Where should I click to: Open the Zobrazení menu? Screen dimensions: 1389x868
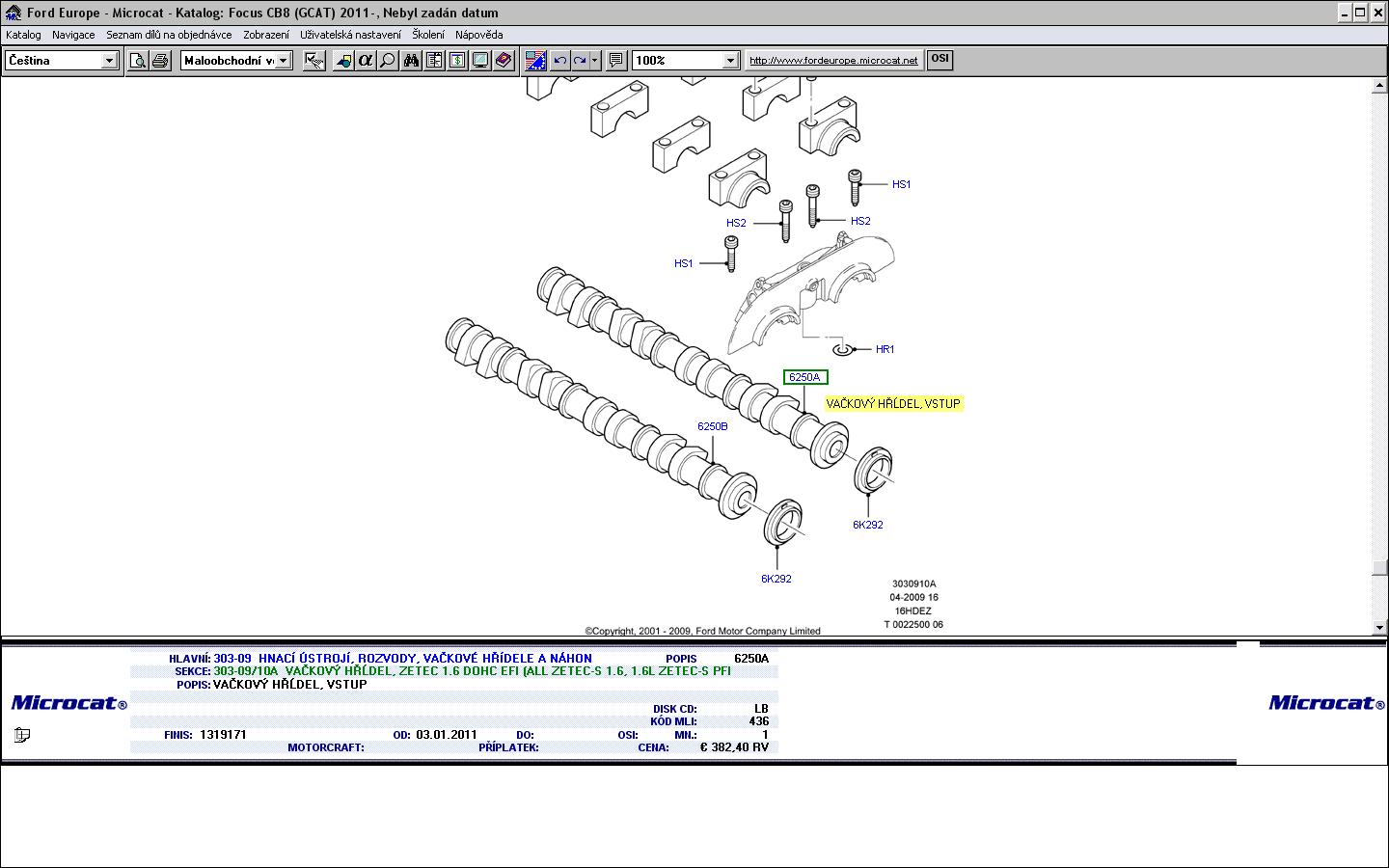click(x=265, y=35)
